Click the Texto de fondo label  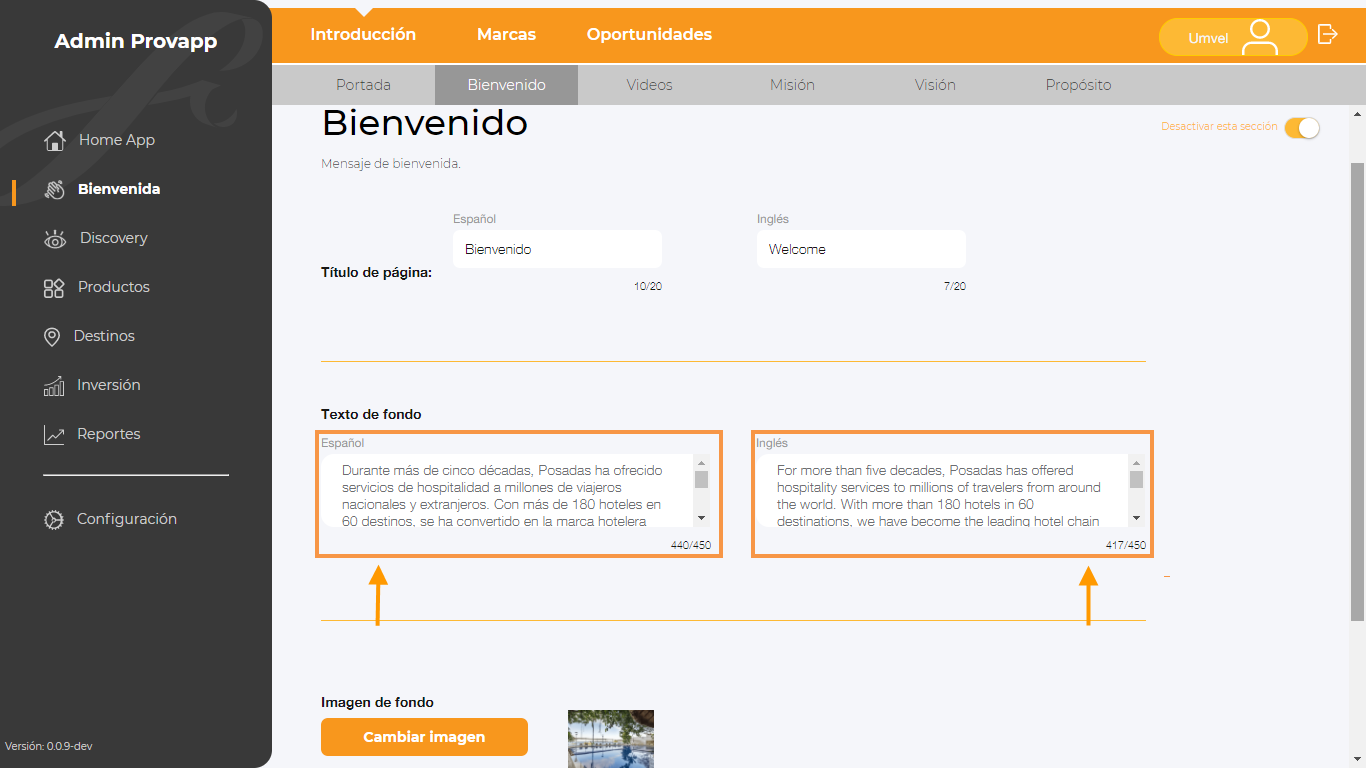371,414
